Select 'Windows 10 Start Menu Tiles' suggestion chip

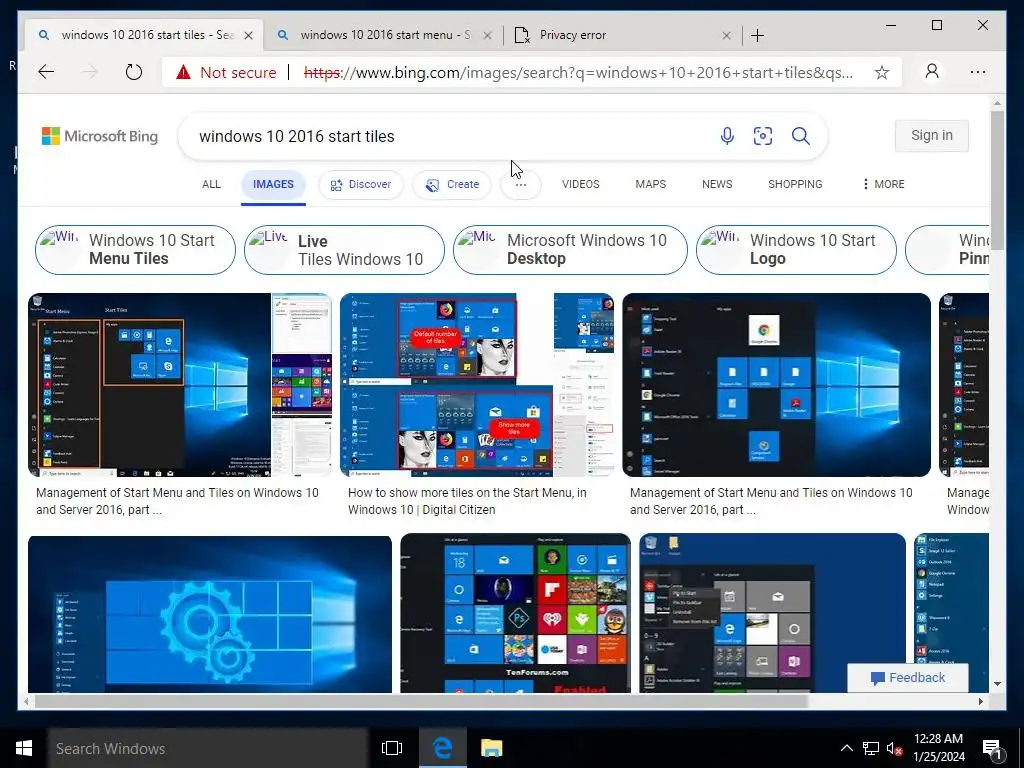[135, 249]
